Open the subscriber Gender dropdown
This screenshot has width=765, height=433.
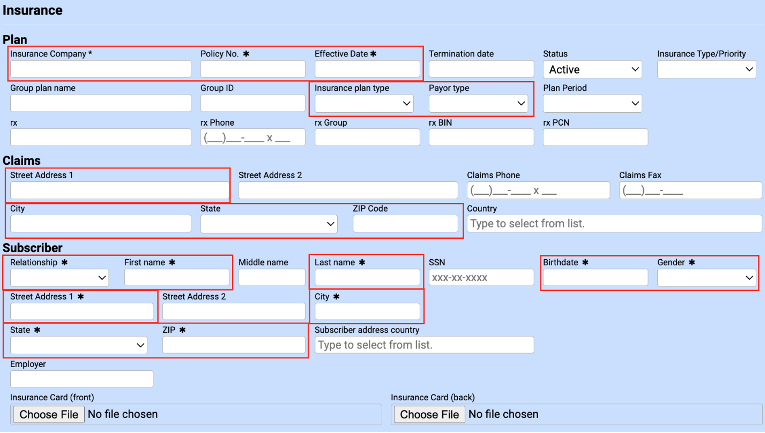coord(707,277)
